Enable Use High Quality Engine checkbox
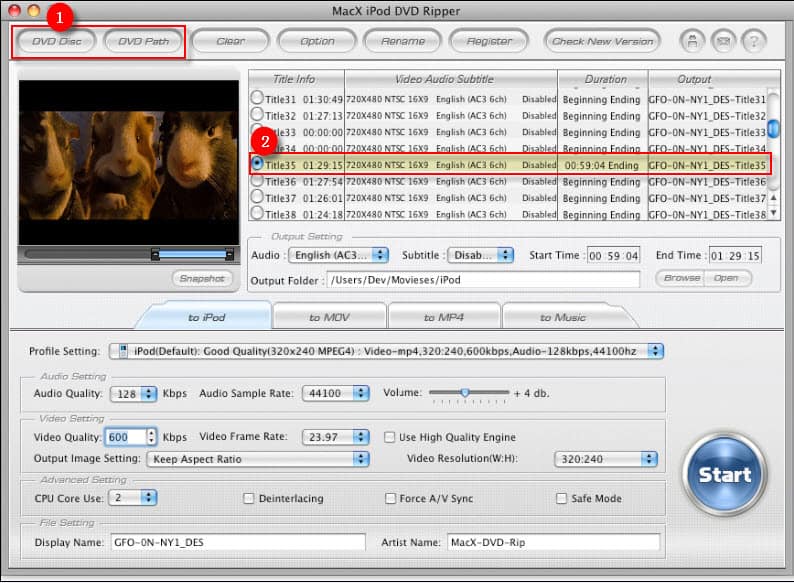 click(391, 437)
